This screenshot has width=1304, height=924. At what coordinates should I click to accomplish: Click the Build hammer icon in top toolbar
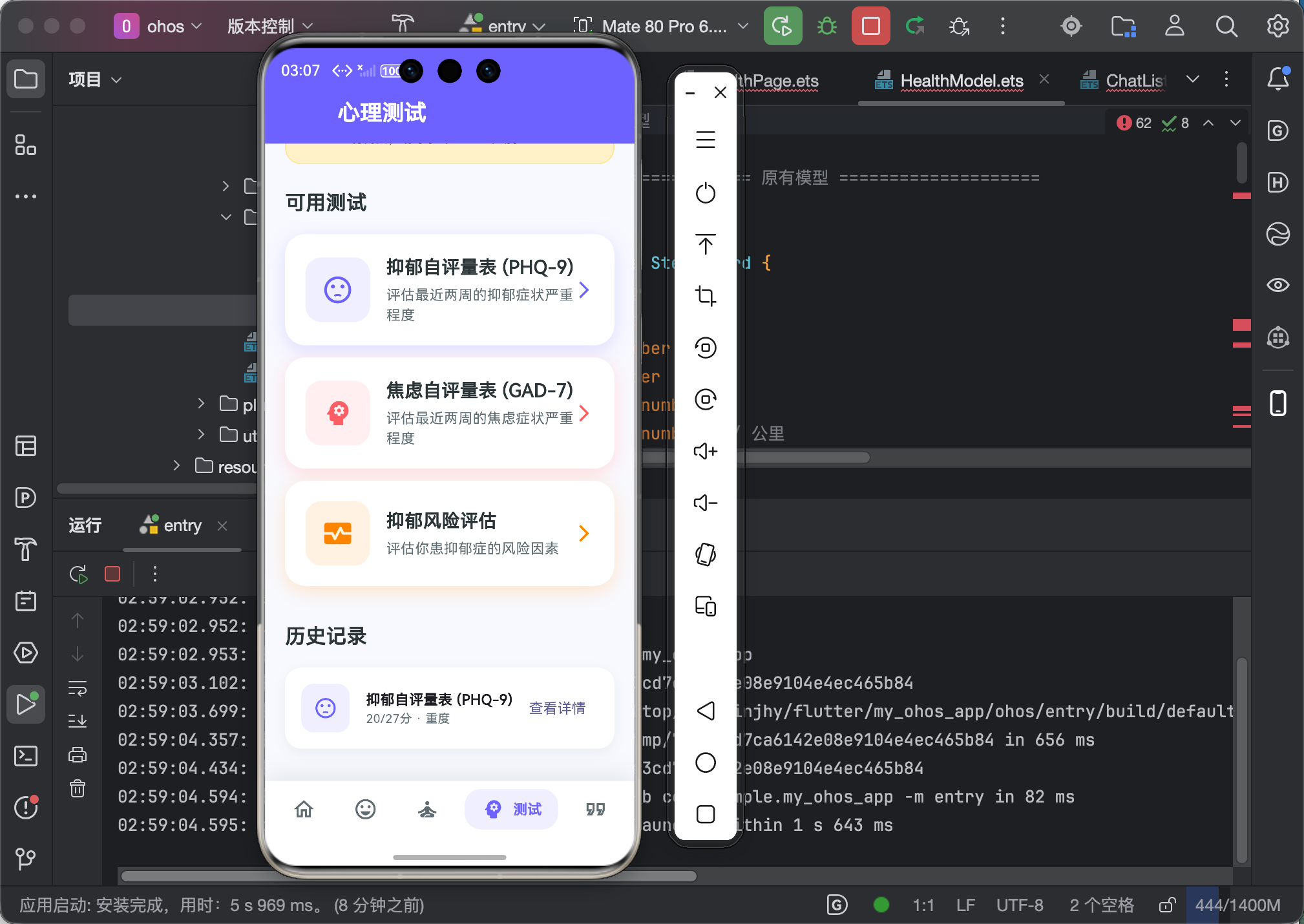point(403,26)
